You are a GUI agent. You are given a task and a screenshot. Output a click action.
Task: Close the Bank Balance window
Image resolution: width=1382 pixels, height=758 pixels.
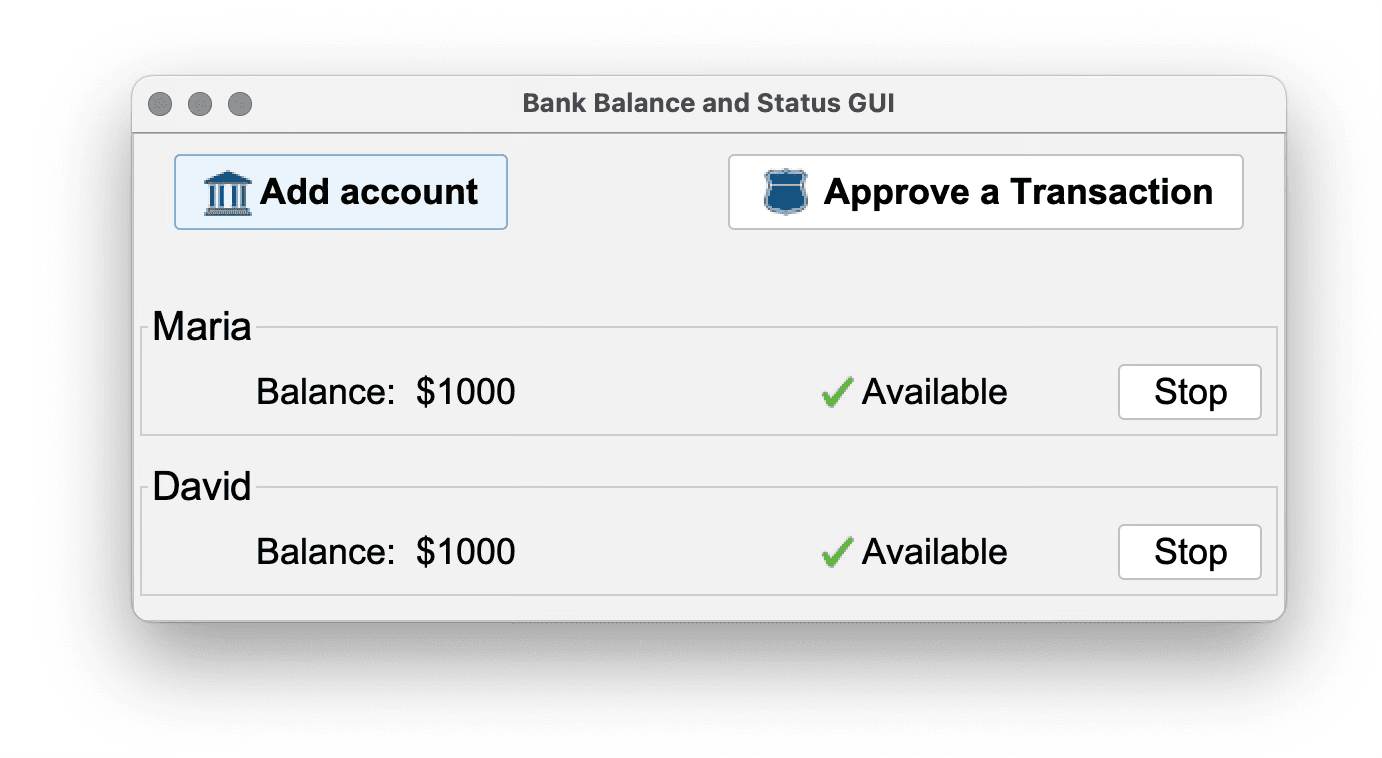(160, 104)
